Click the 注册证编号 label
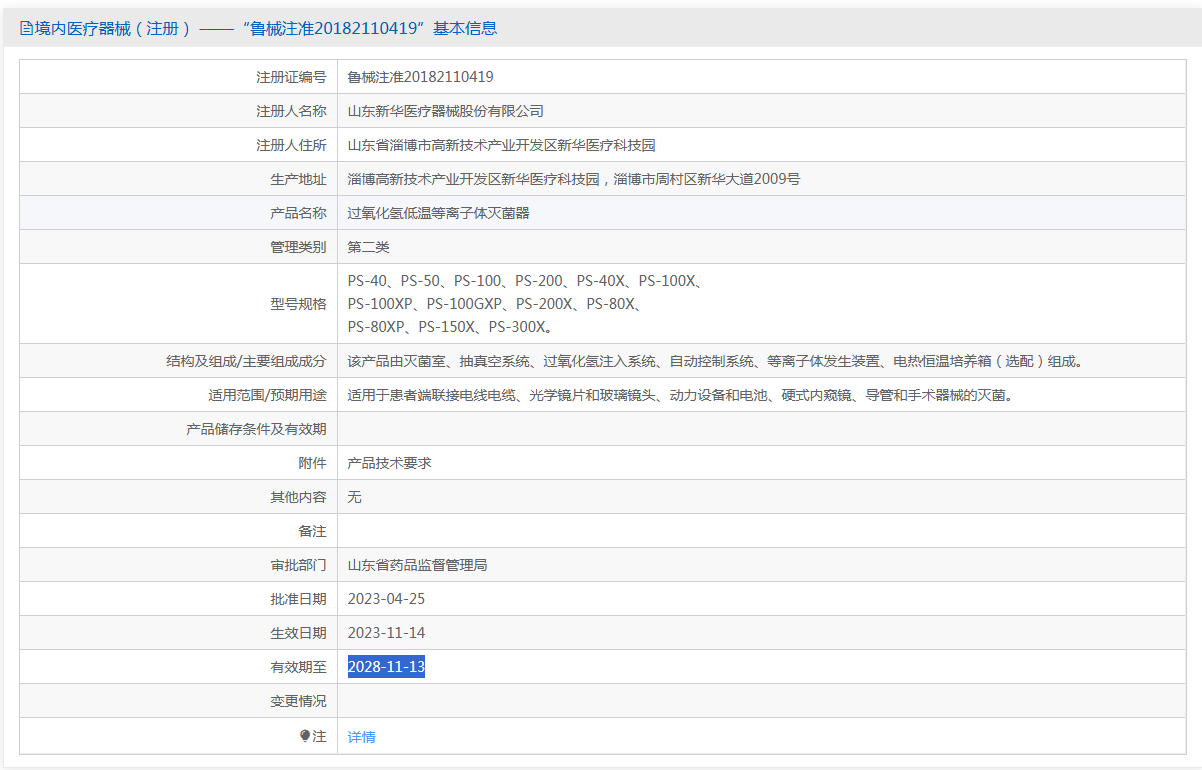The height and width of the screenshot is (770, 1202). tap(291, 77)
